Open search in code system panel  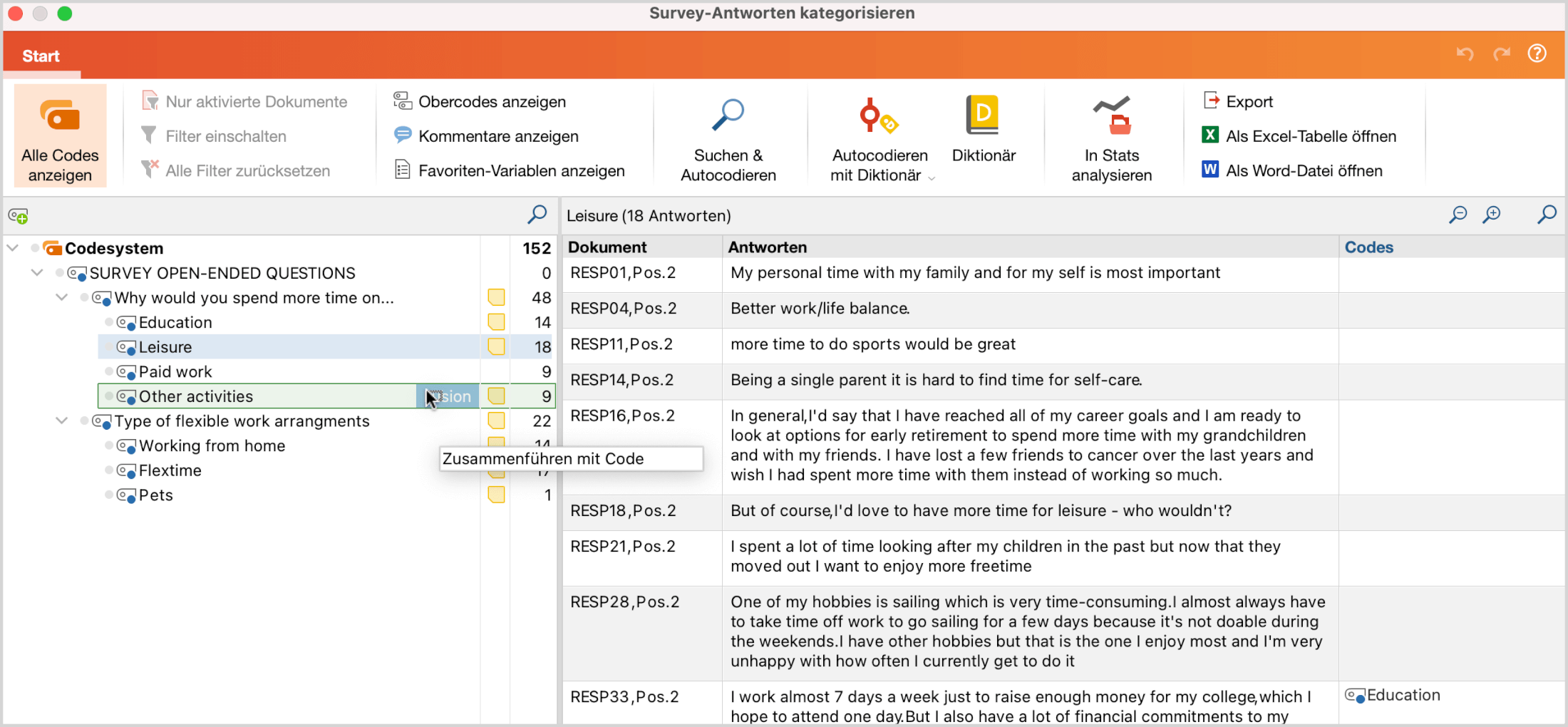537,214
